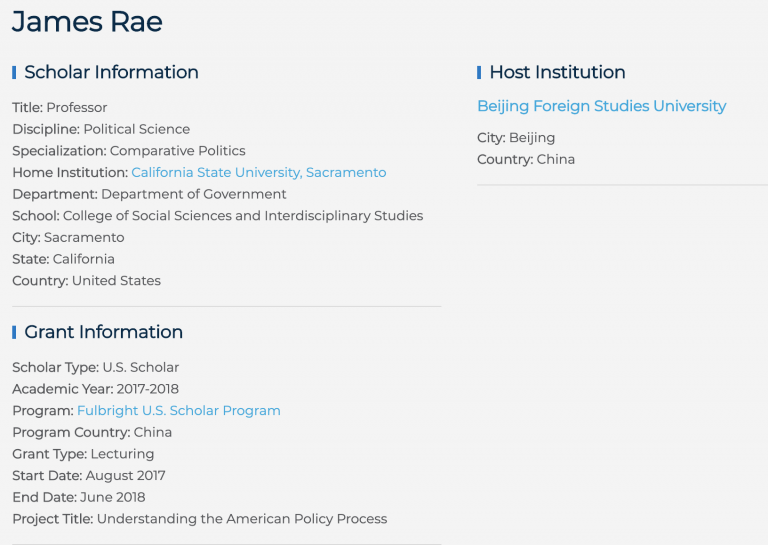Click the Scholar Information section heading
The height and width of the screenshot is (545, 768).
111,72
